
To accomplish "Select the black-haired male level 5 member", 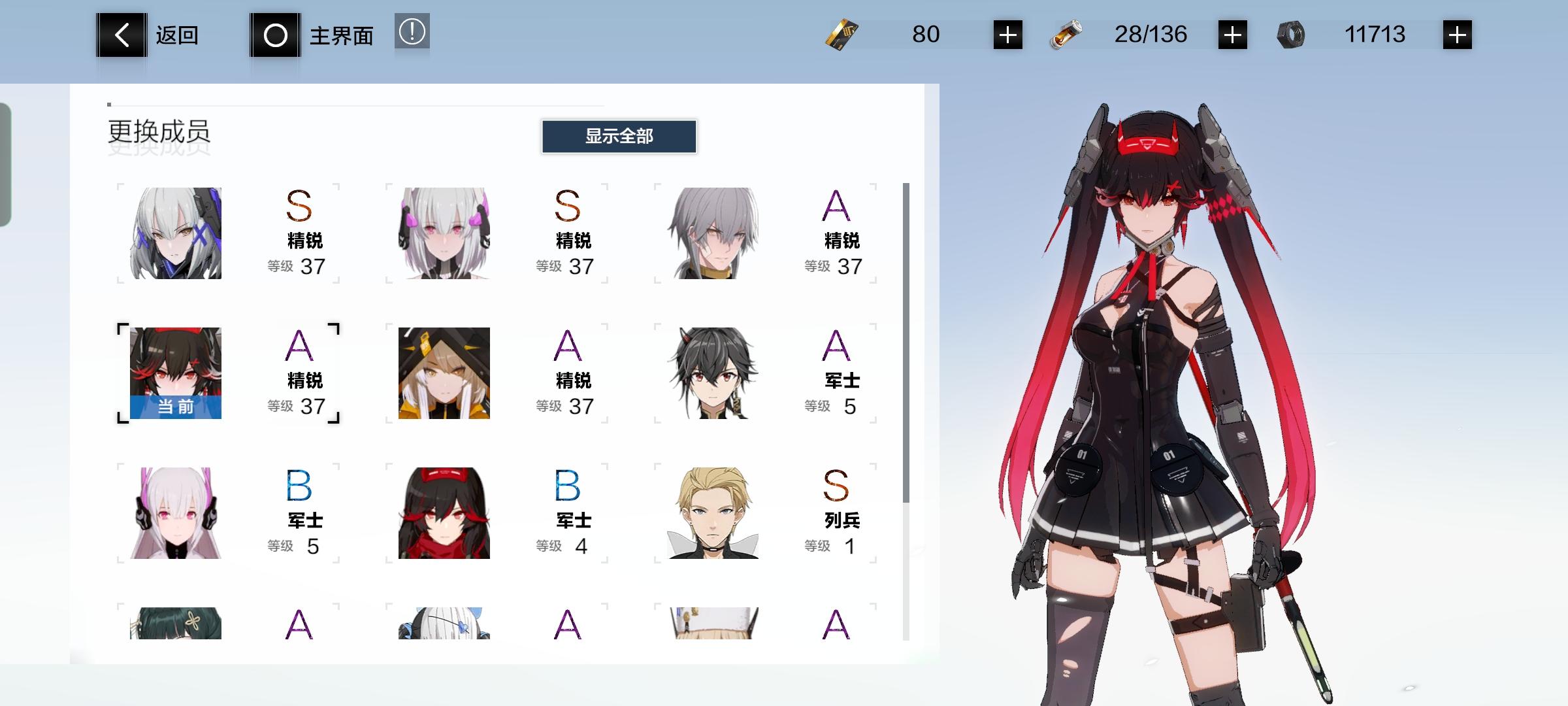I will 713,373.
